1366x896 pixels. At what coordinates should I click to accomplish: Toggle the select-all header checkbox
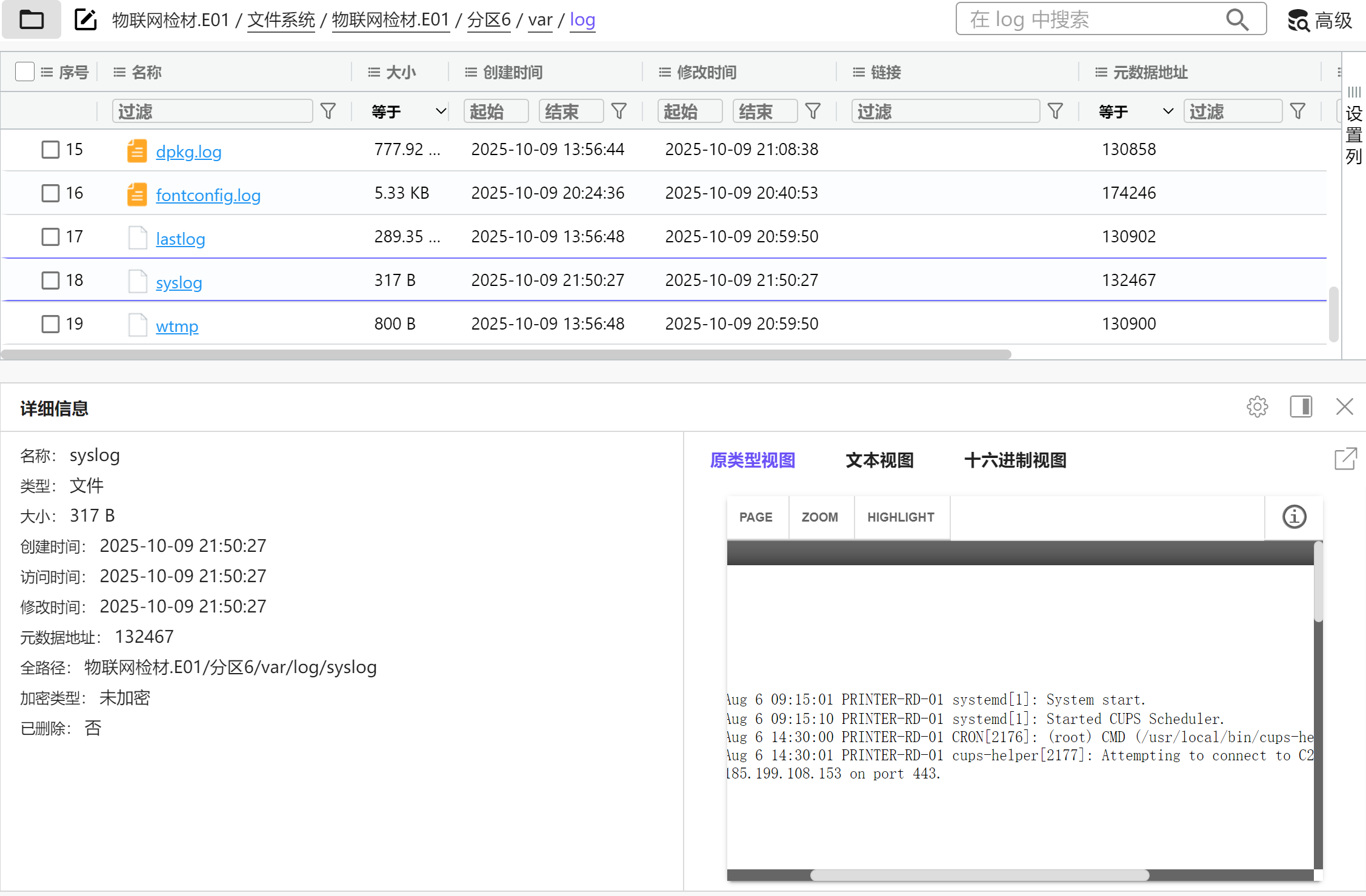(x=25, y=72)
